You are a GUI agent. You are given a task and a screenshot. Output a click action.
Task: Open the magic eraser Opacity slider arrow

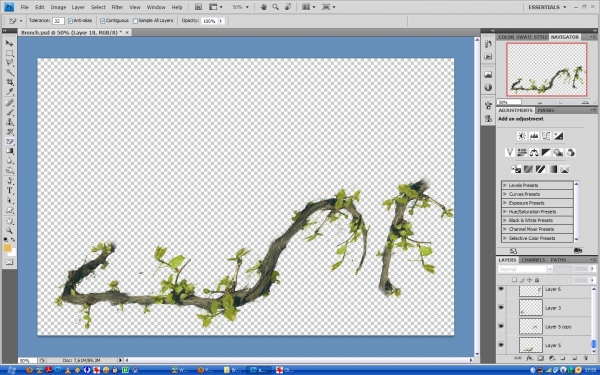click(x=221, y=21)
